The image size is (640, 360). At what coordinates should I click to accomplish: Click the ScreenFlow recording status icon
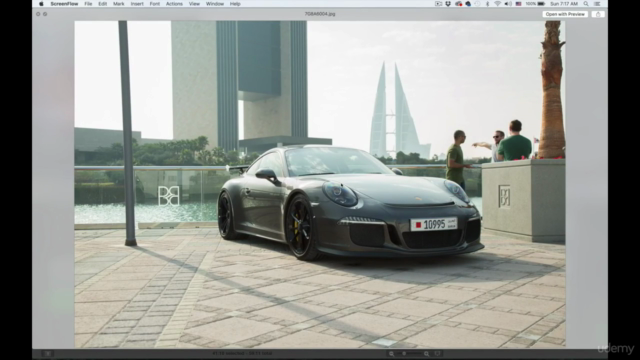[438, 4]
